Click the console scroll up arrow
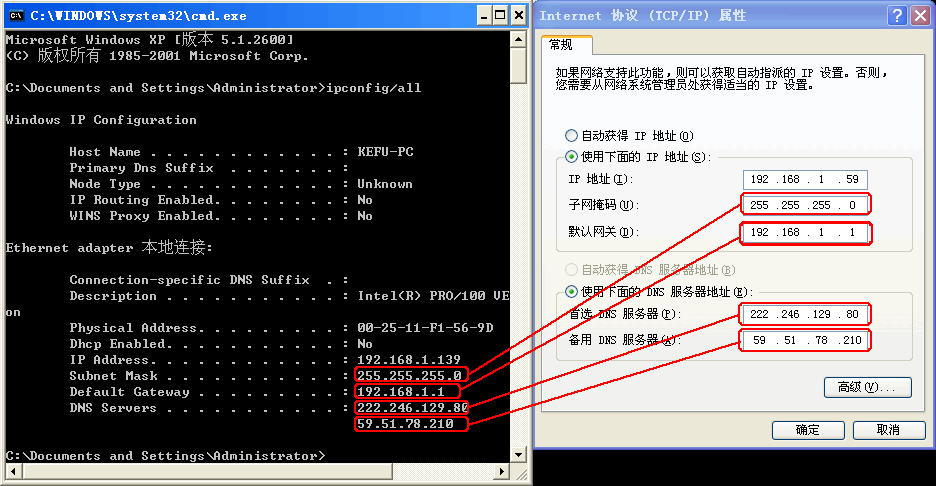936x486 pixels. (518, 40)
